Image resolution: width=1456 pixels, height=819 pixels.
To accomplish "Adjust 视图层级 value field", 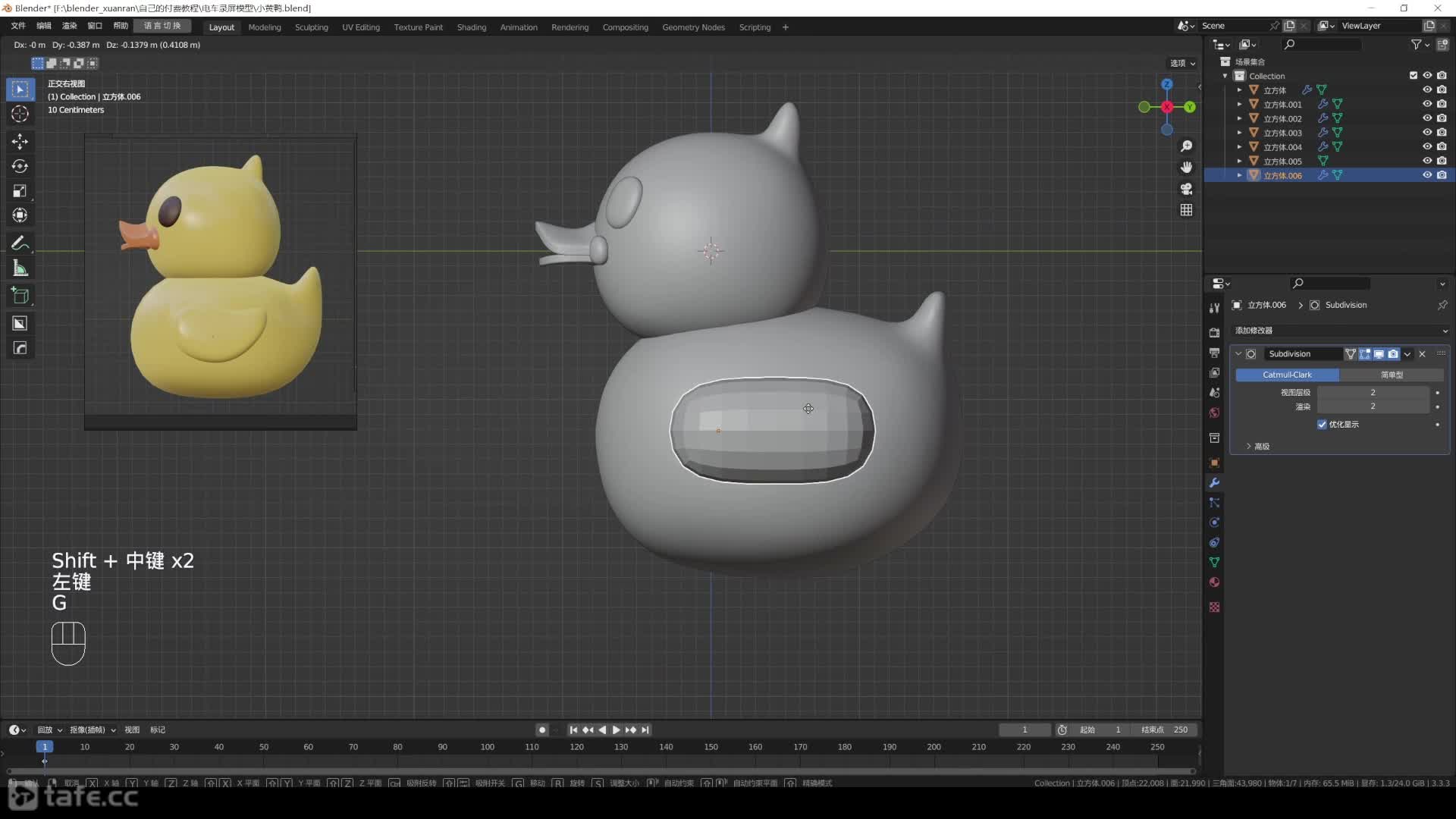I will click(1373, 392).
